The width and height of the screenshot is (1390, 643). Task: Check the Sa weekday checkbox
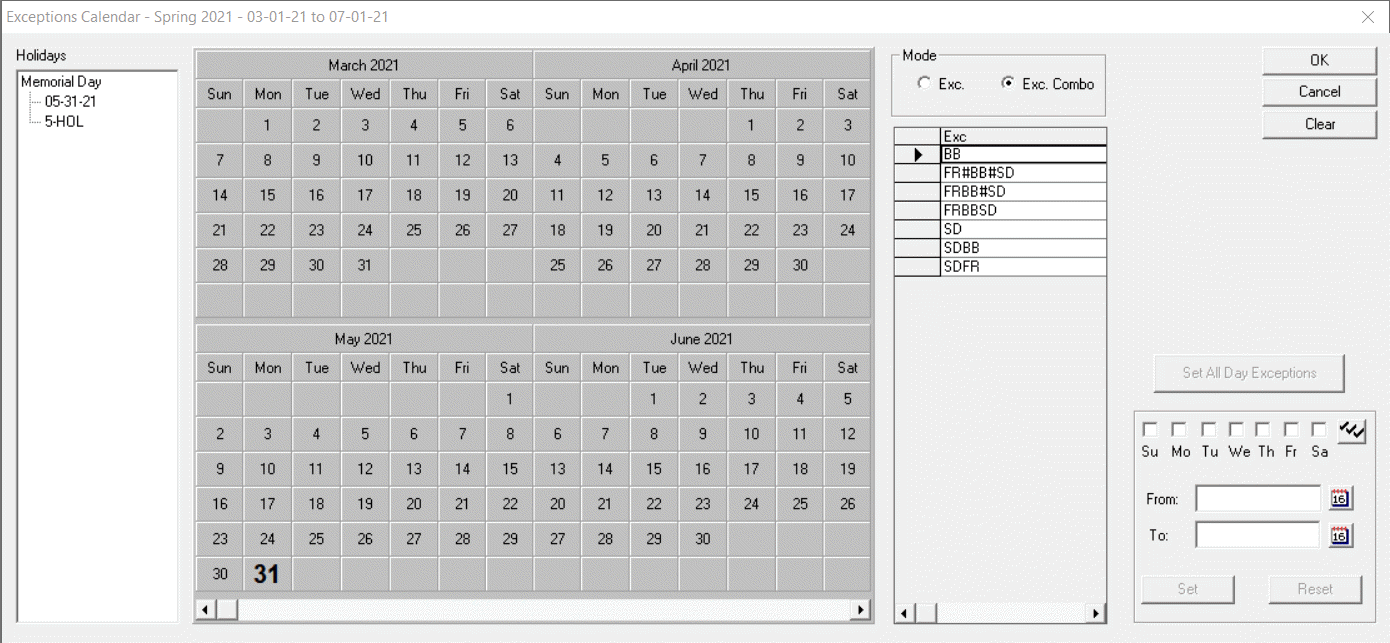tap(1319, 428)
